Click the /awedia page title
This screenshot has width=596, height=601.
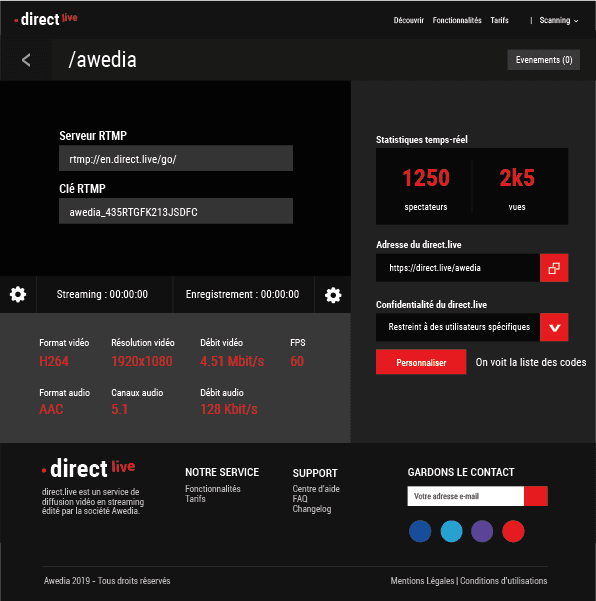tap(102, 60)
